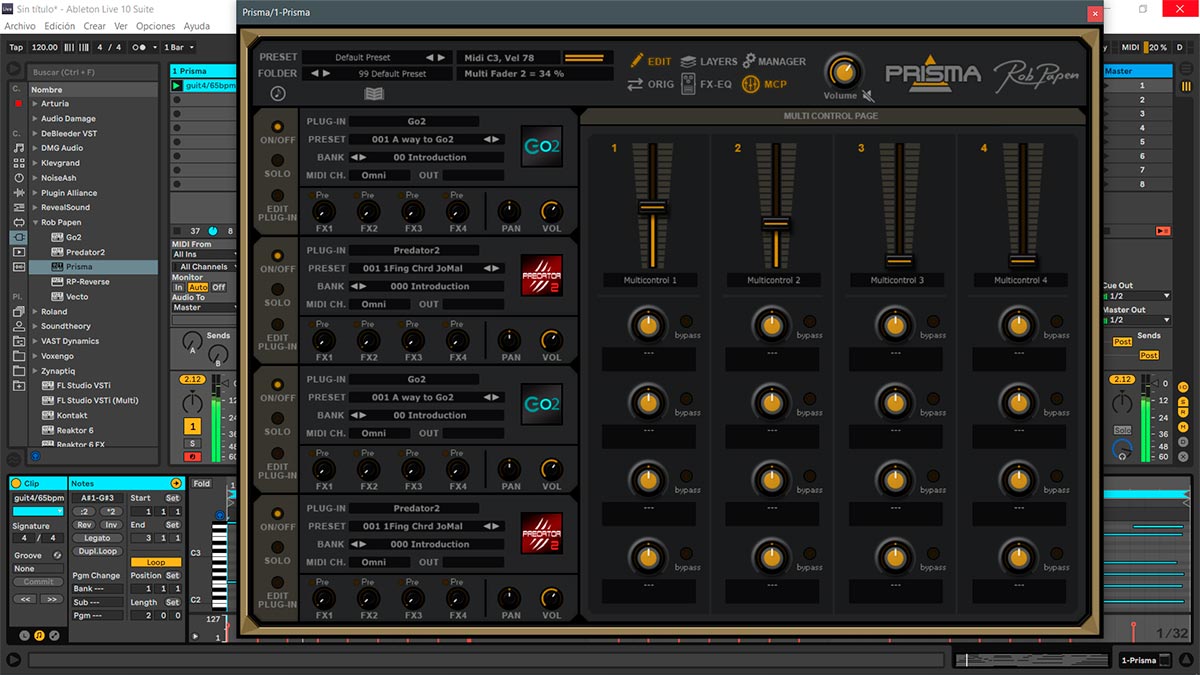Viewport: 1200px width, 675px height.
Task: Collapse the Rob Papen folder
Action: tap(36, 223)
